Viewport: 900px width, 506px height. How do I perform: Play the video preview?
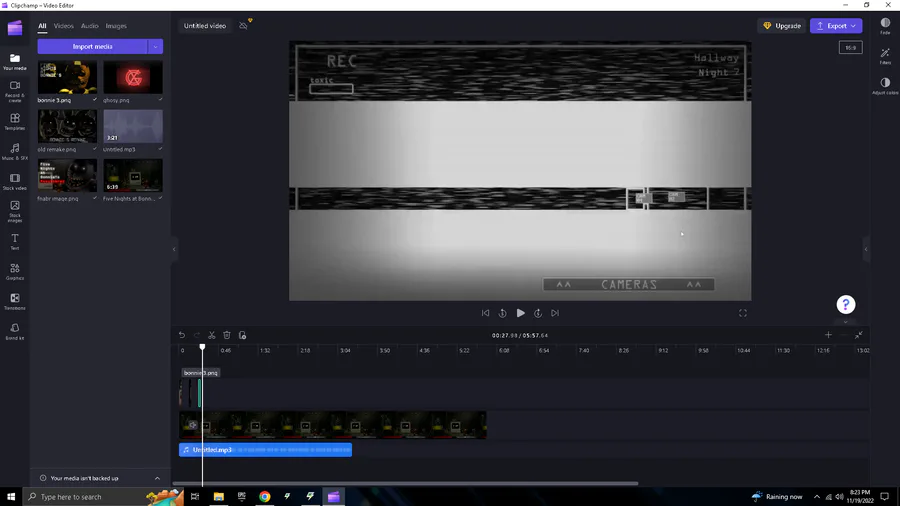click(x=521, y=313)
